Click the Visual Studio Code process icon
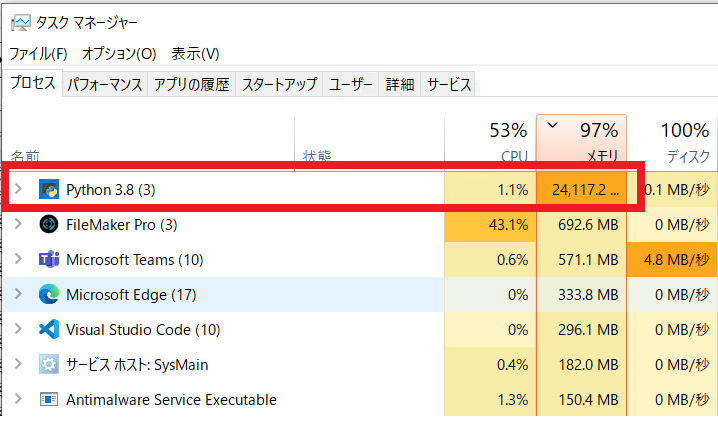The image size is (718, 426). click(x=49, y=329)
